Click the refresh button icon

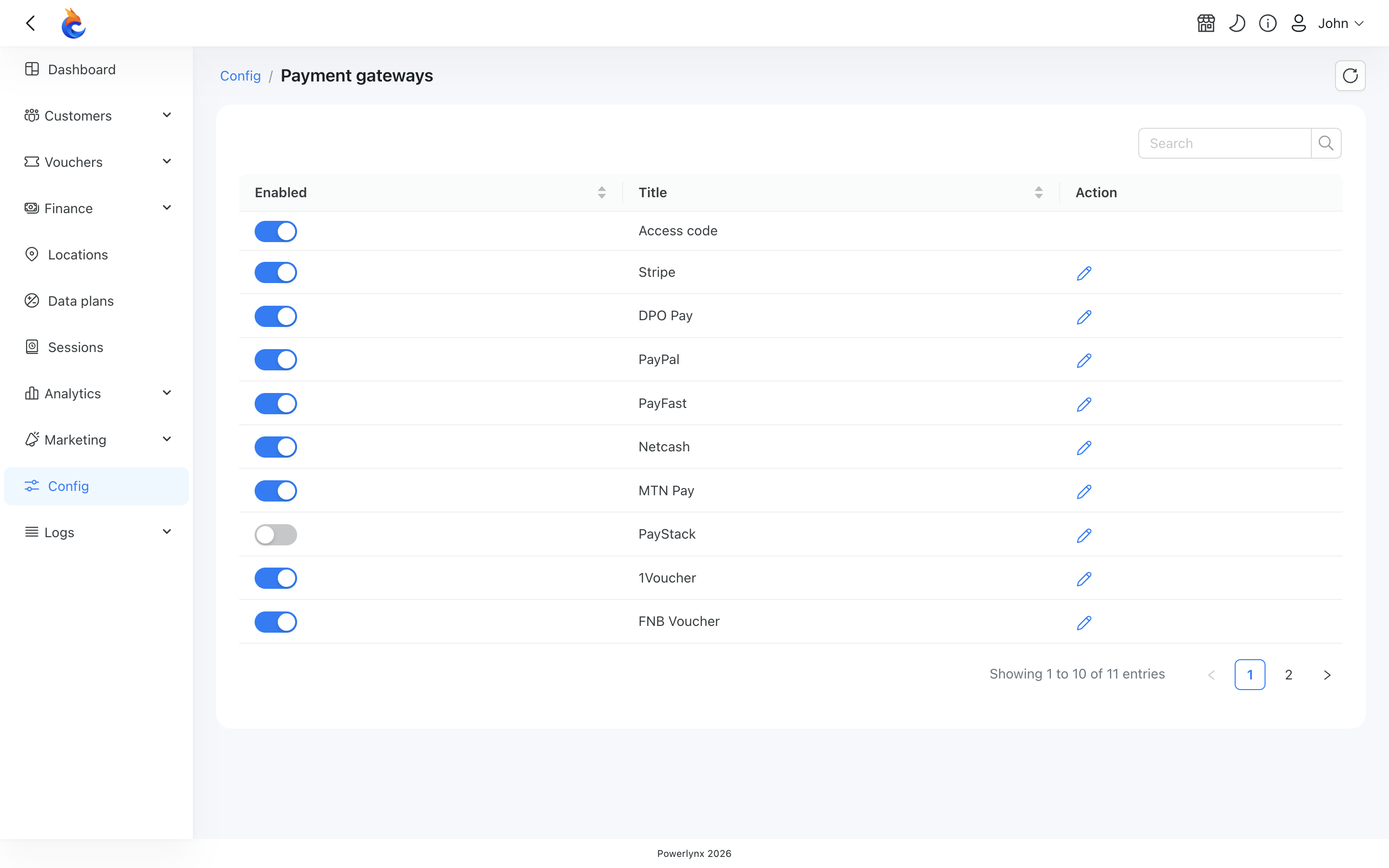[1350, 76]
